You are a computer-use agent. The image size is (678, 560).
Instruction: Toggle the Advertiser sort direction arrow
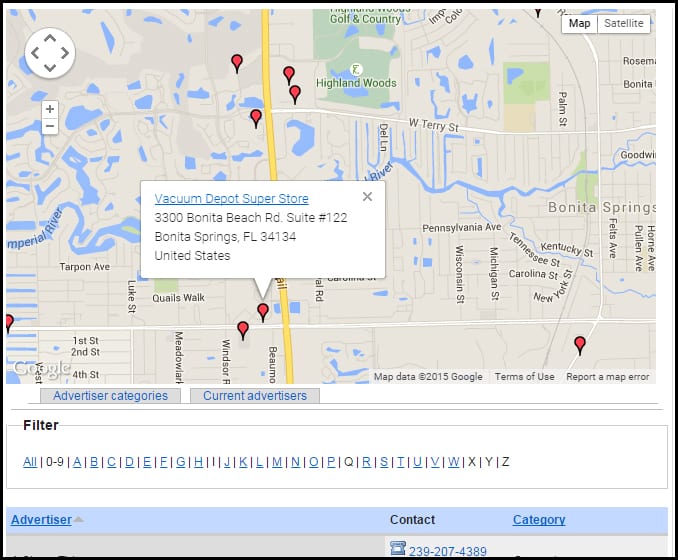pos(78,519)
